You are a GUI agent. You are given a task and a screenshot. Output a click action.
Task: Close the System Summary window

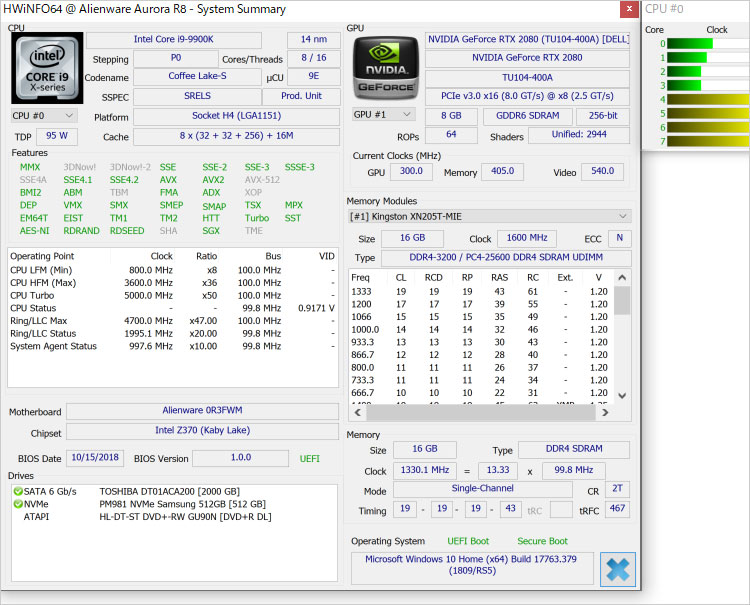629,9
